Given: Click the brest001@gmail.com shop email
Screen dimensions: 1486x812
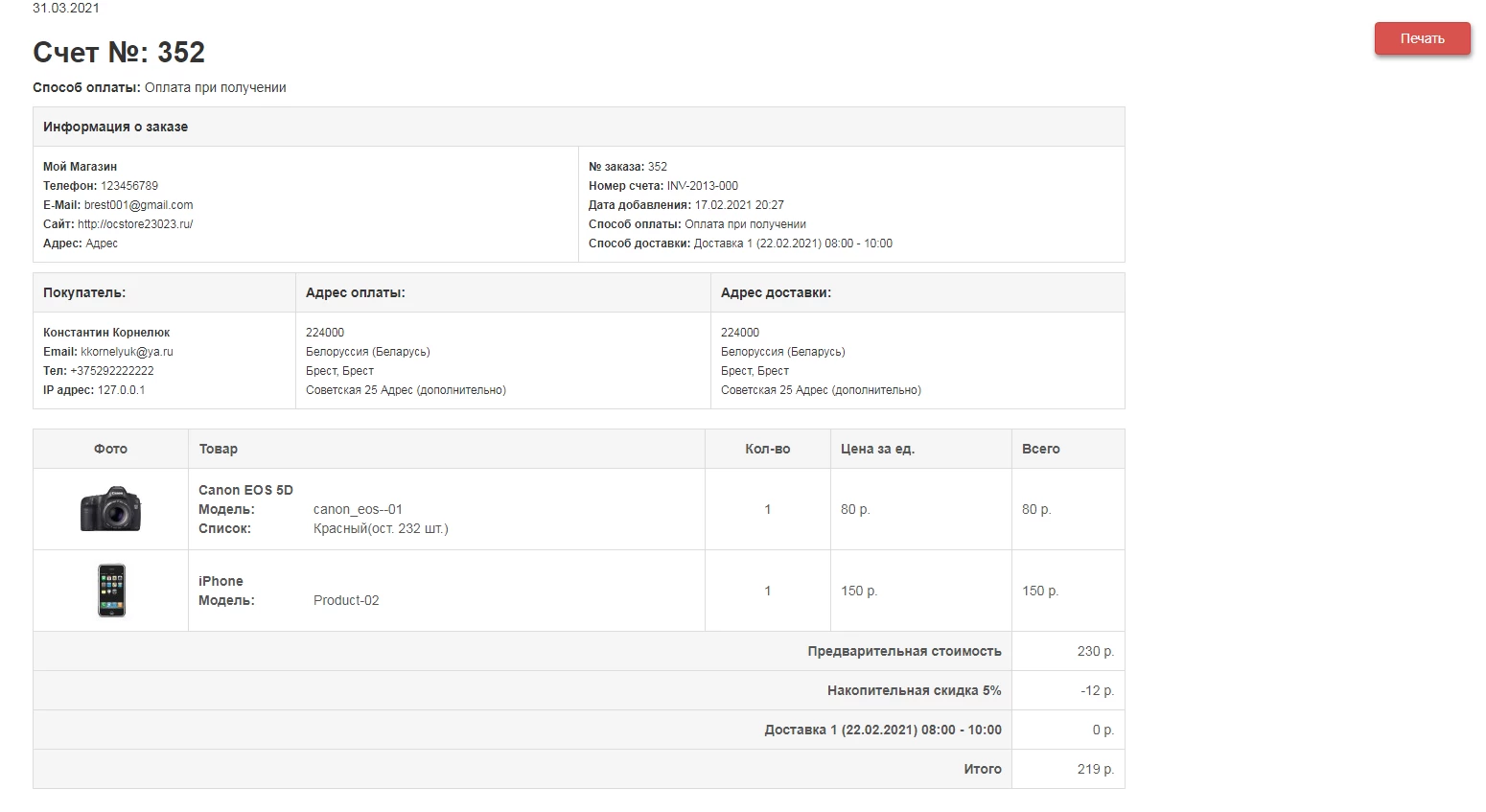Looking at the screenshot, I should (x=138, y=205).
